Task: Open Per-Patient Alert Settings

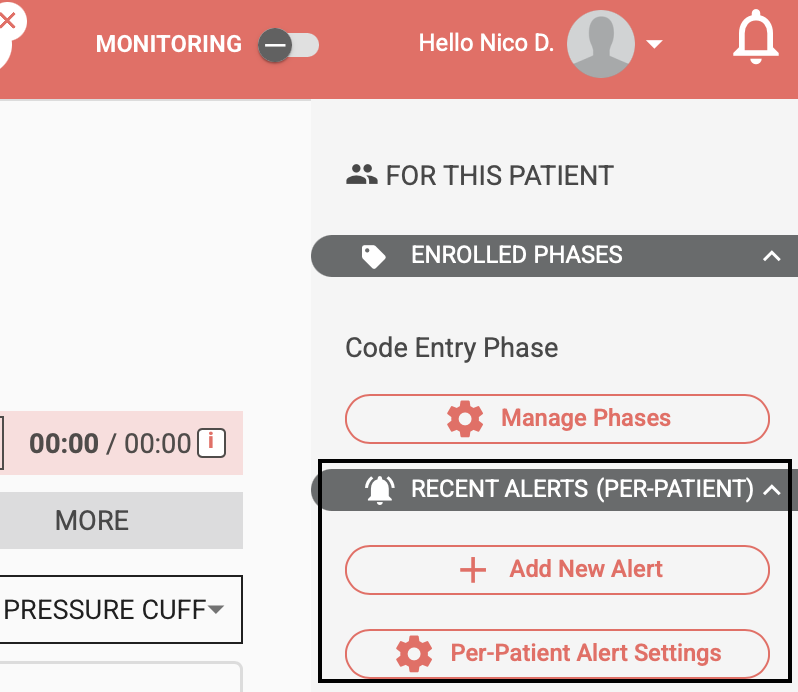Action: point(557,654)
